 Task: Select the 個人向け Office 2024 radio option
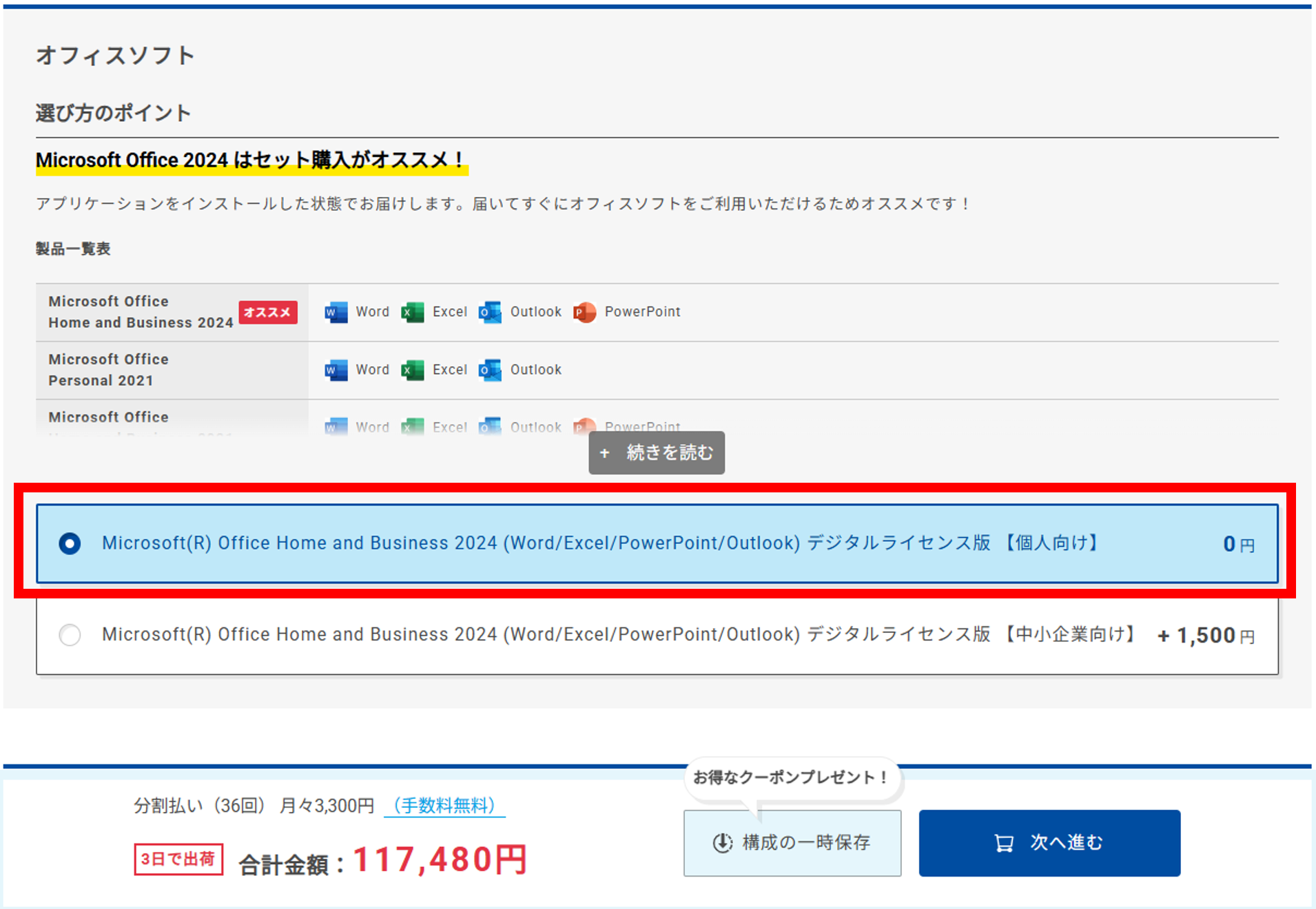point(70,543)
